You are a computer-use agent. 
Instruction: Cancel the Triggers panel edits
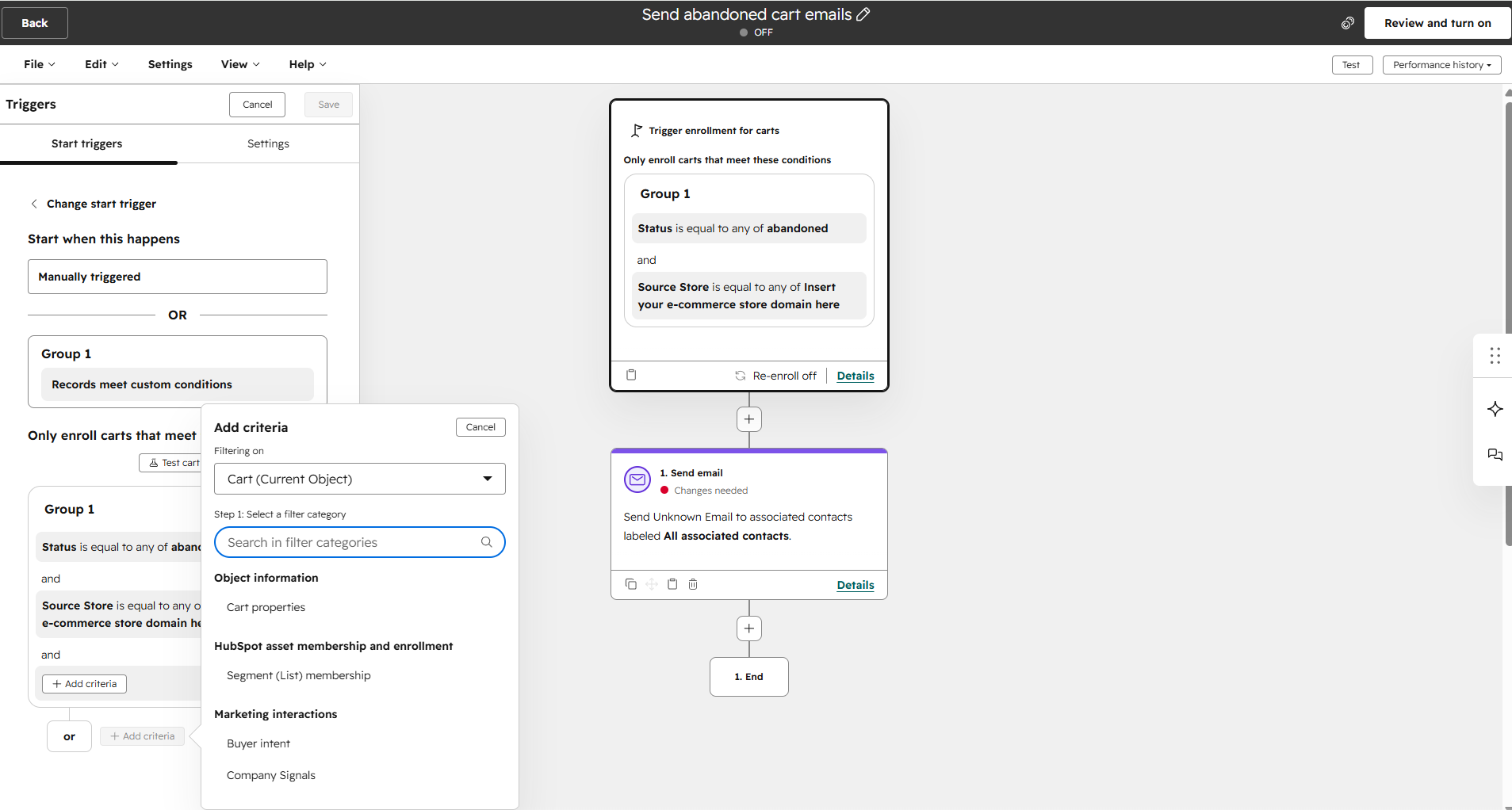click(257, 105)
